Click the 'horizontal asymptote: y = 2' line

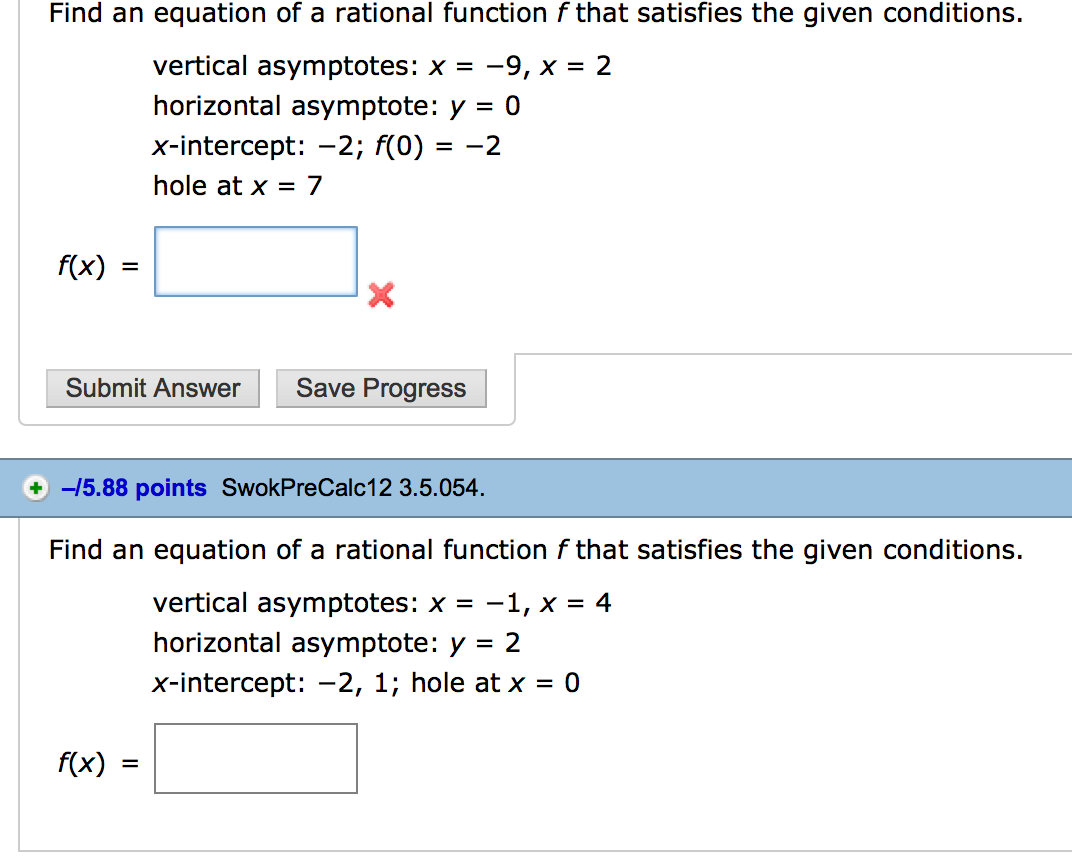(337, 643)
